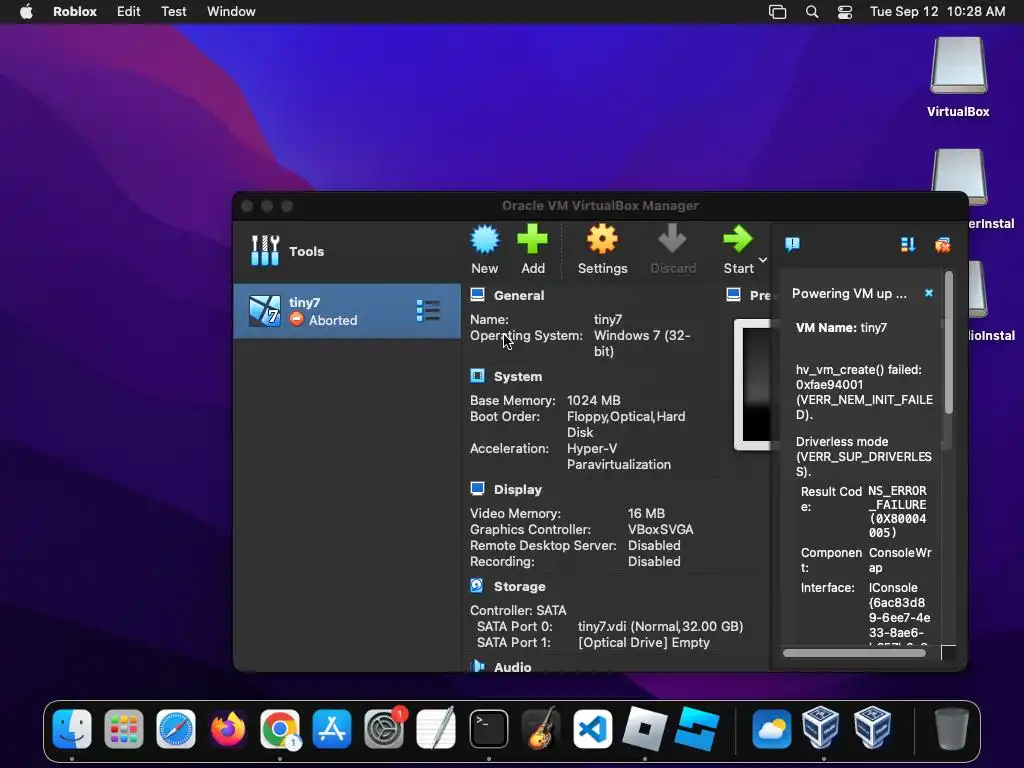Open Control Center from menu bar
The height and width of the screenshot is (768, 1024).
(845, 12)
